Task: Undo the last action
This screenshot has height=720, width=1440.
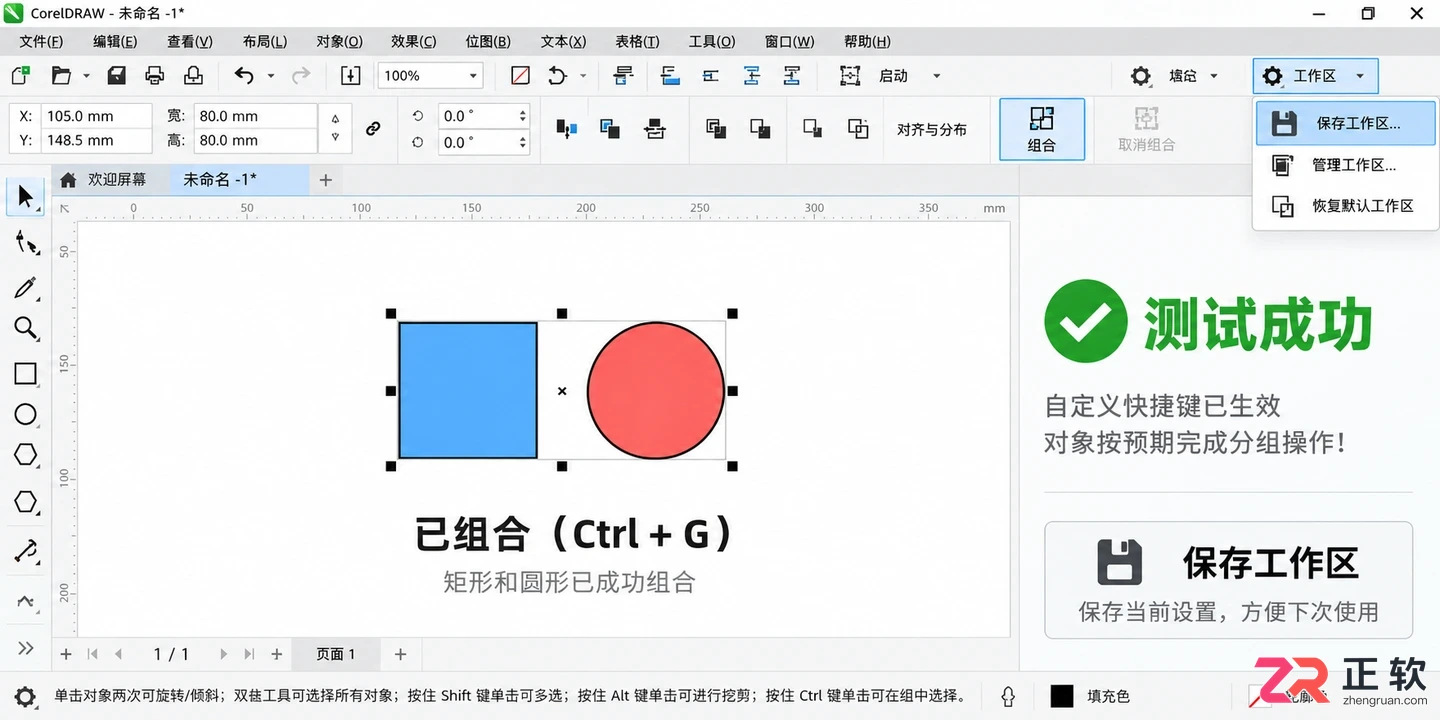Action: (244, 76)
